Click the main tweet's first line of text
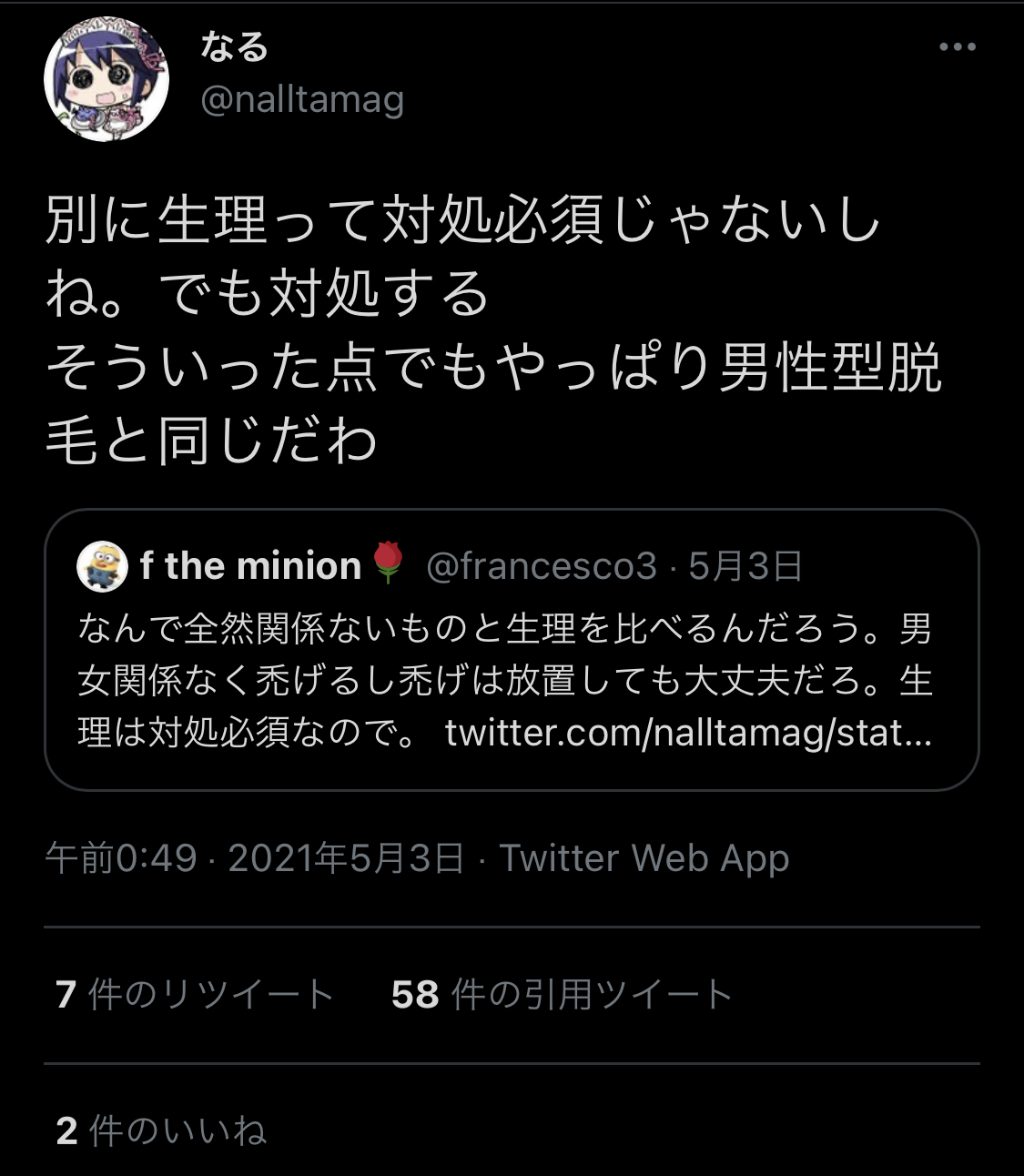Image resolution: width=1024 pixels, height=1176 pixels. (462, 221)
